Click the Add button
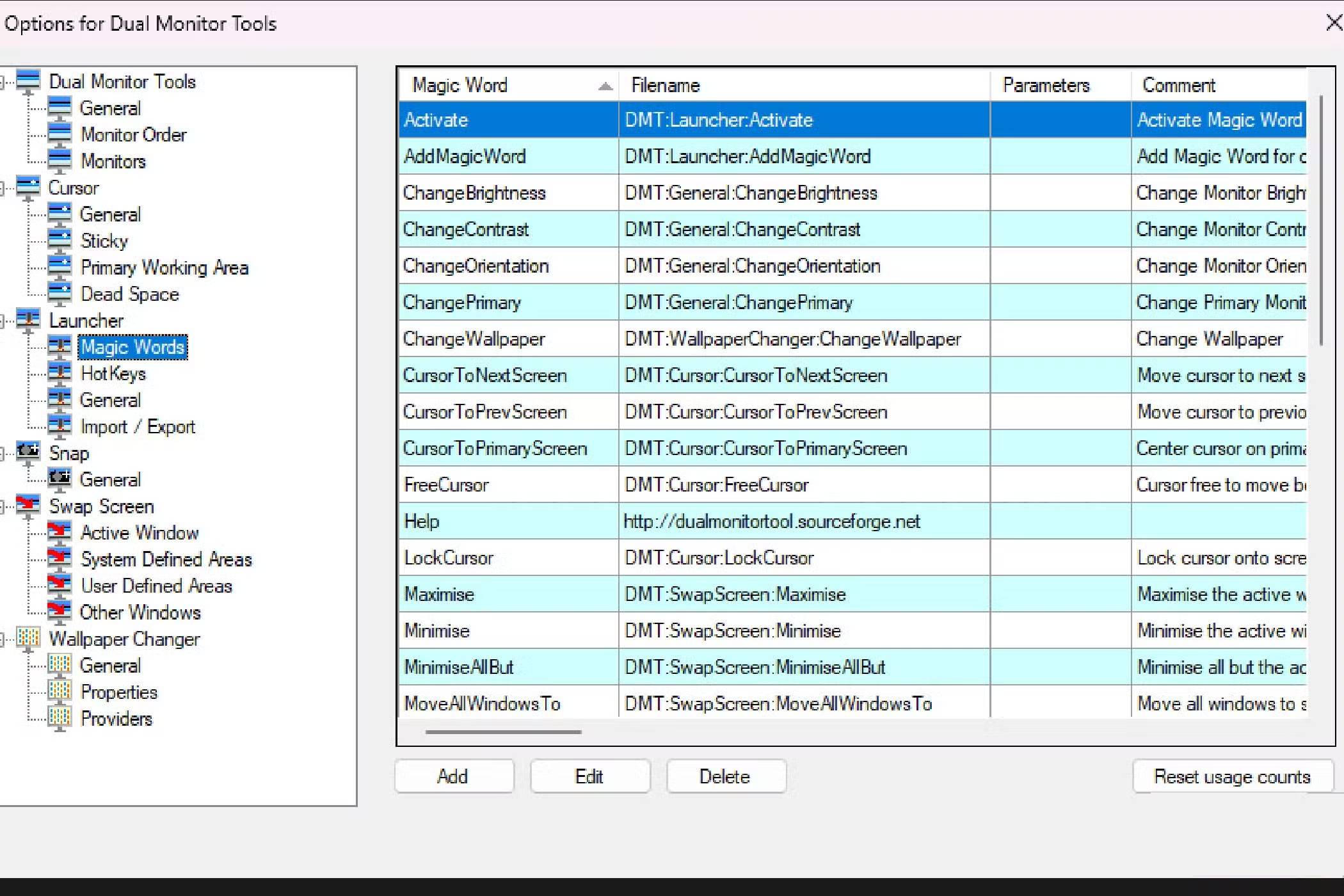 pos(454,776)
